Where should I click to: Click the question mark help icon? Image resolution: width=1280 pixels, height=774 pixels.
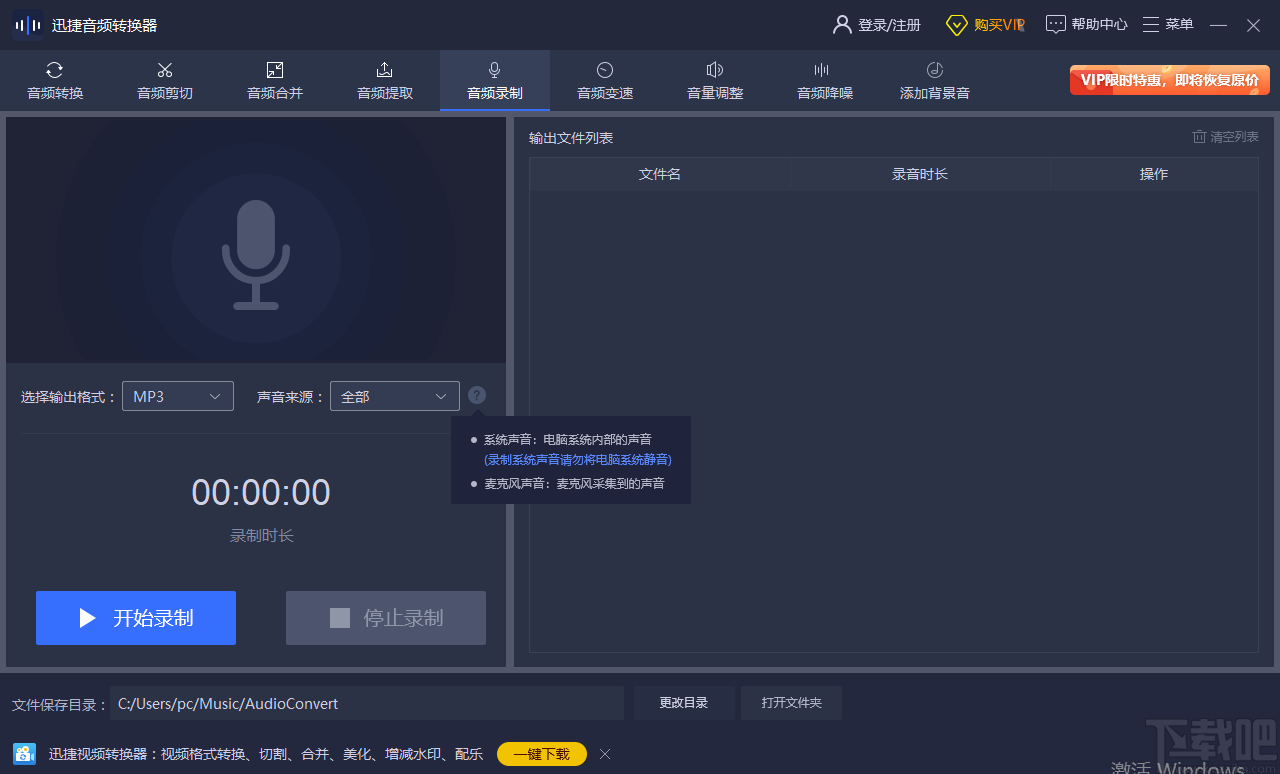click(476, 395)
